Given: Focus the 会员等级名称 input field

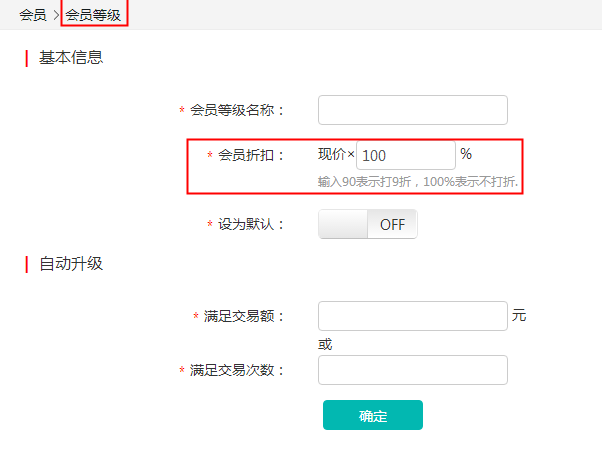Looking at the screenshot, I should pos(412,110).
